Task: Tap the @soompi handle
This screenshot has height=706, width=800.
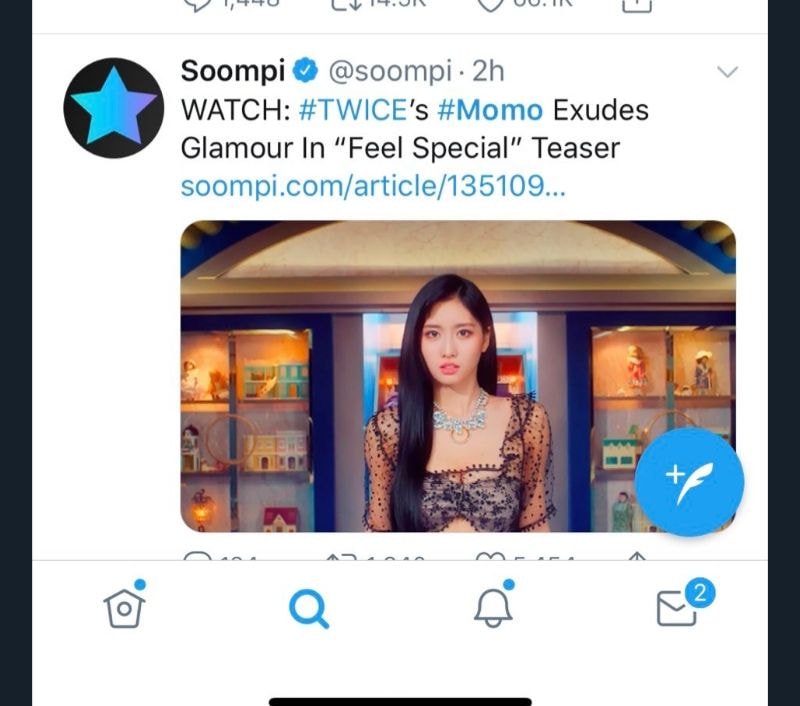Action: coord(390,71)
